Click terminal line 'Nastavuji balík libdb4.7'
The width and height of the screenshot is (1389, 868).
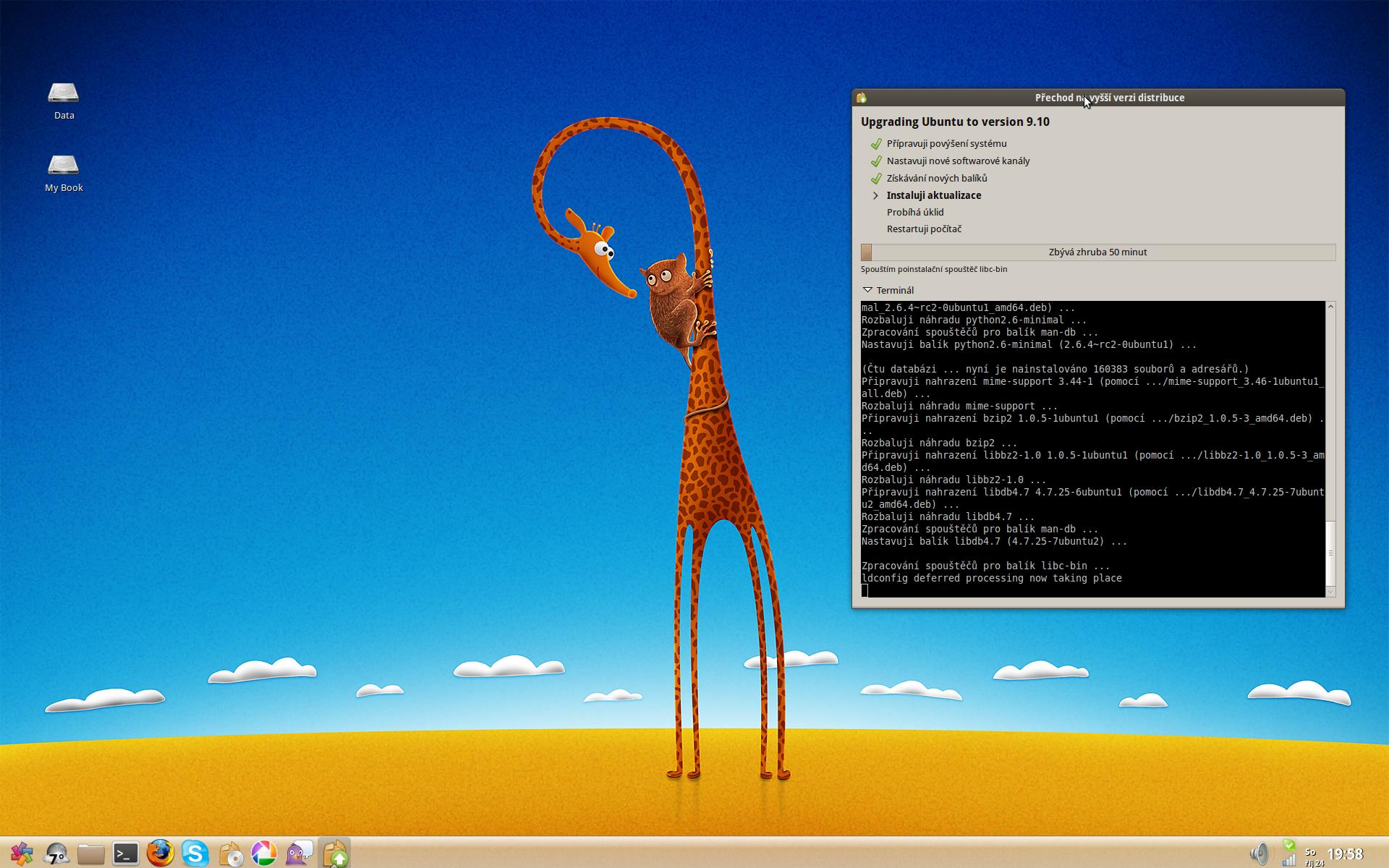[x=995, y=541]
